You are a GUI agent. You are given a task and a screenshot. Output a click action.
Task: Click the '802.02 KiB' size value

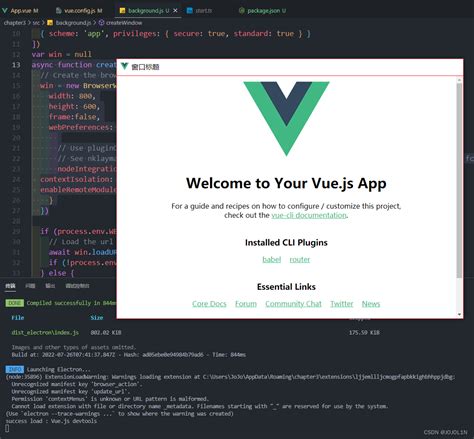point(106,332)
